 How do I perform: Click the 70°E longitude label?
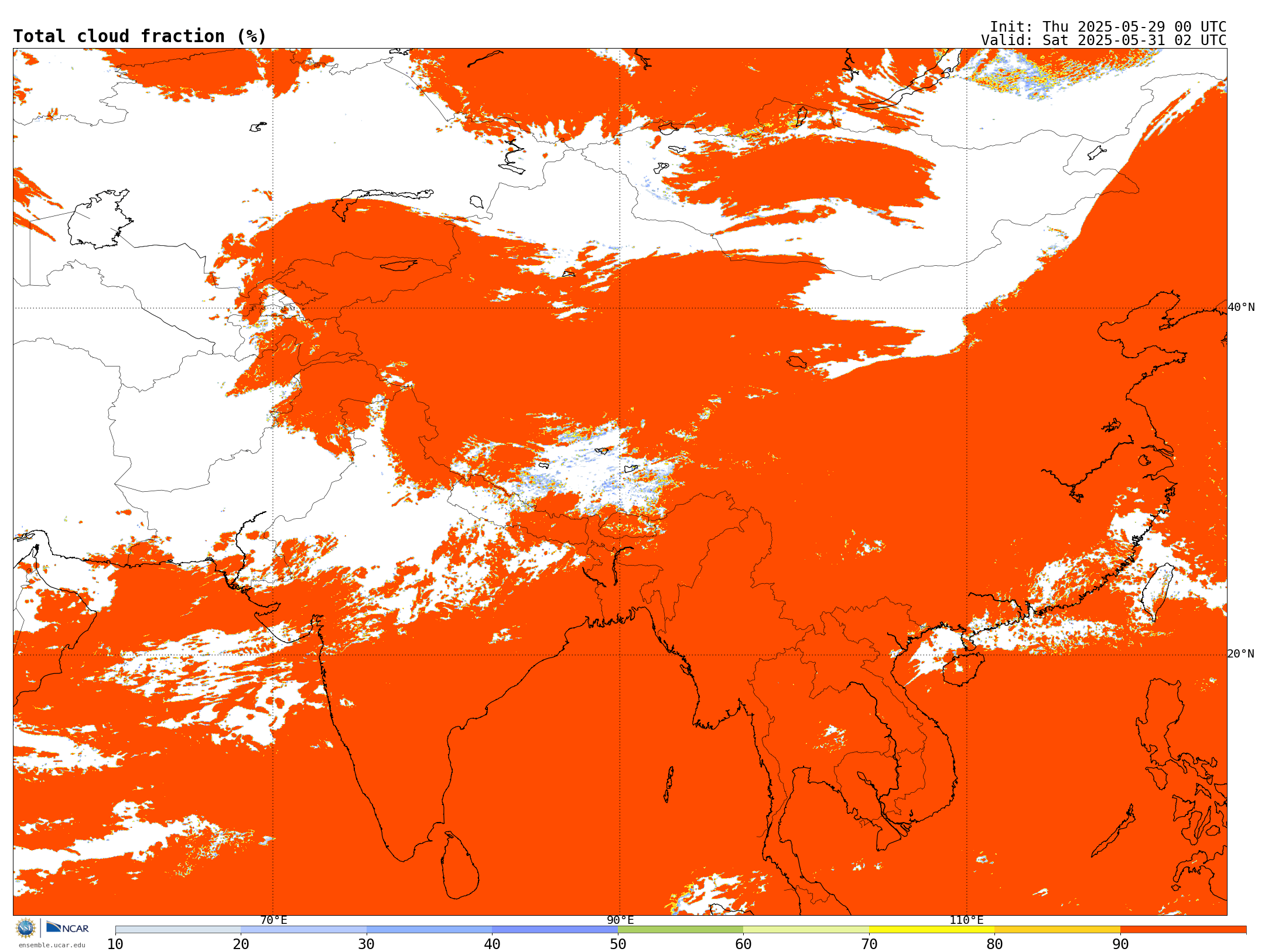(x=273, y=920)
